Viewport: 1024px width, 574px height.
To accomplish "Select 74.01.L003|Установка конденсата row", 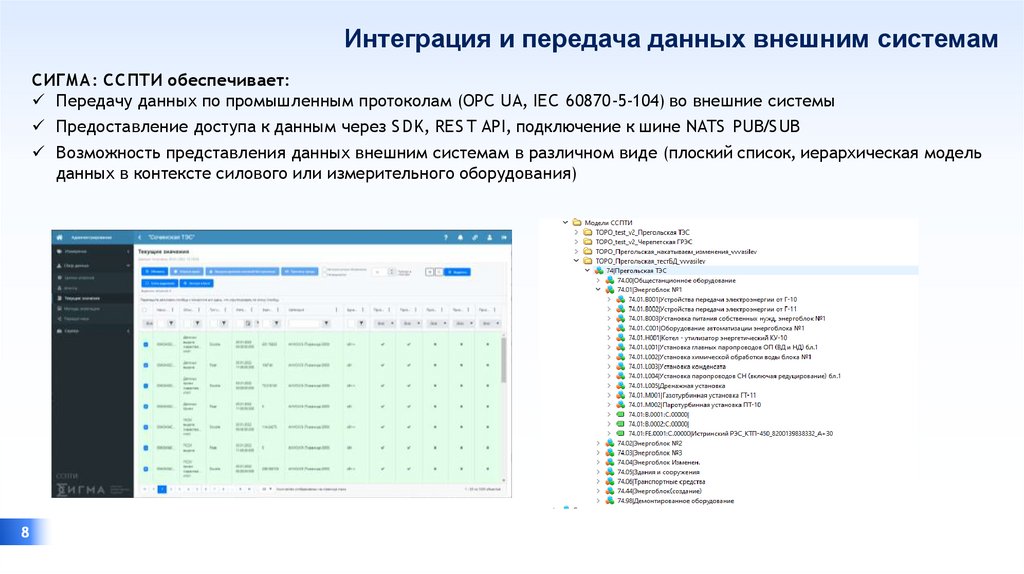I will (677, 366).
